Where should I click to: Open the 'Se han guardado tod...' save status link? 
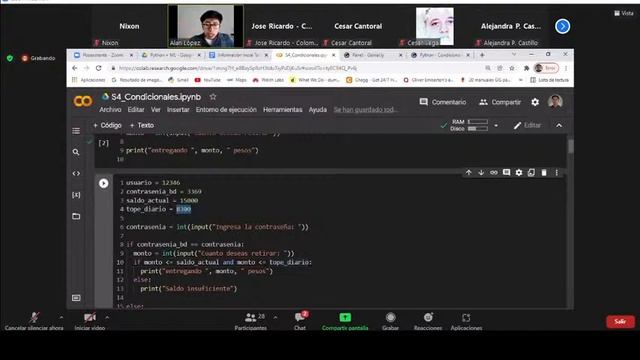[365, 110]
